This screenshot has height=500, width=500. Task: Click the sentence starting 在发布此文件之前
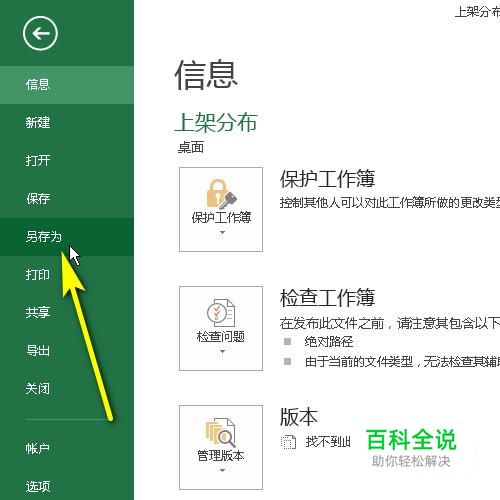[x=390, y=323]
